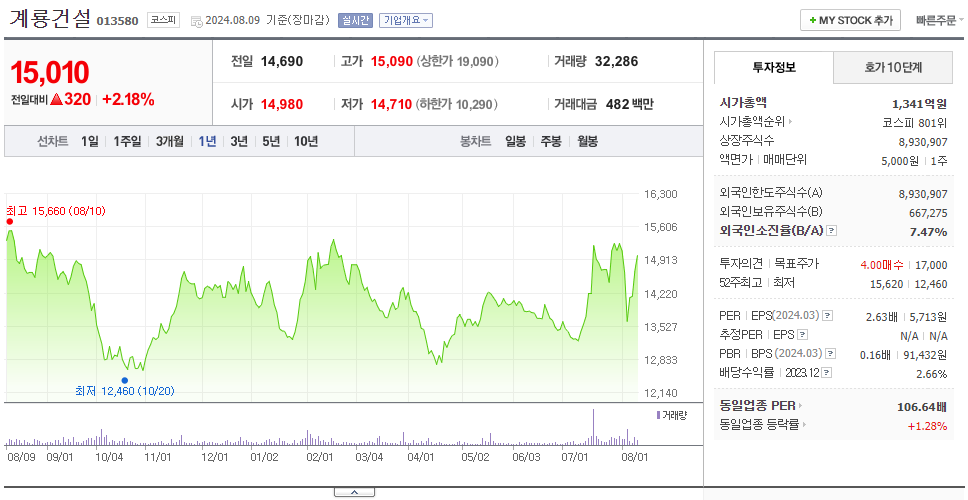This screenshot has height=500, width=968.
Task: Select the 10년 line chart period
Action: coord(306,141)
